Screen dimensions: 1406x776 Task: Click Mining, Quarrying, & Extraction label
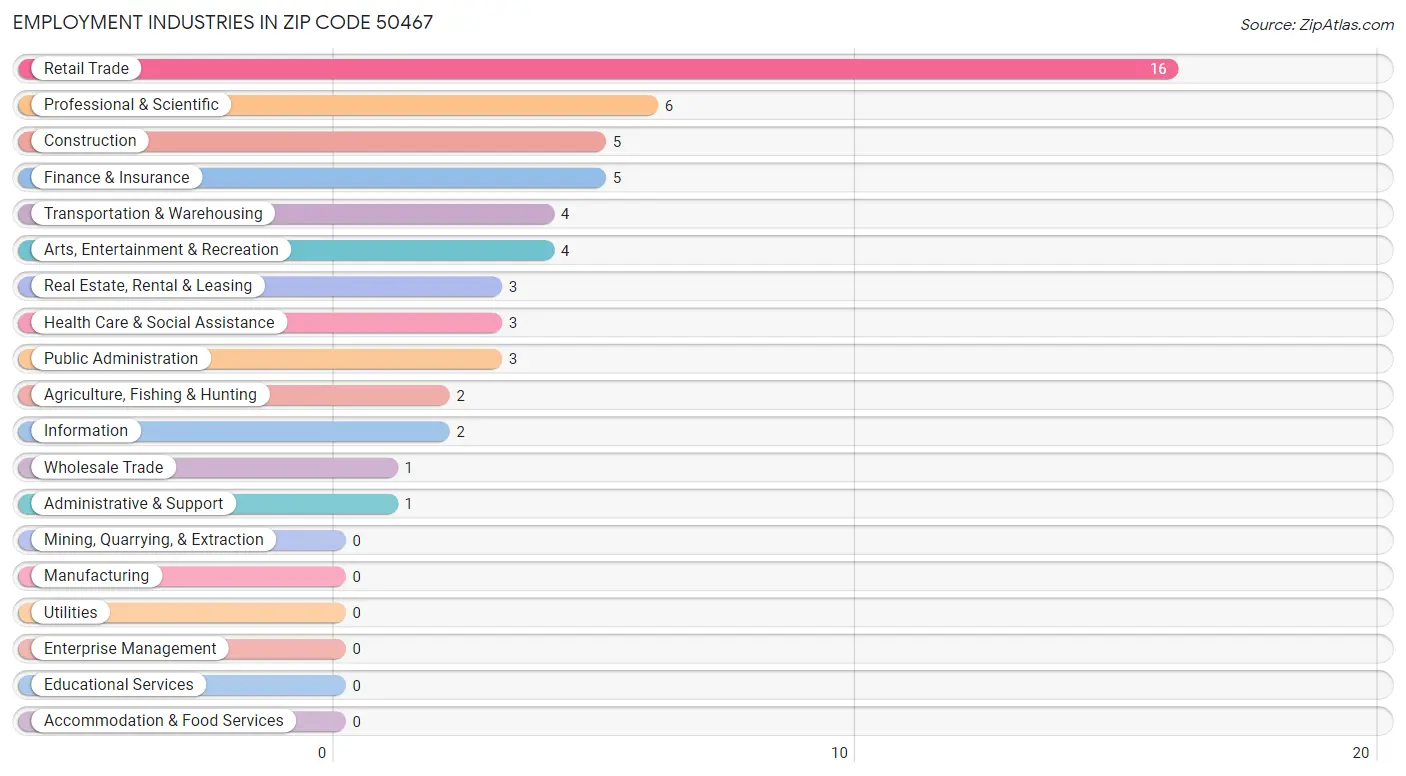coord(154,540)
